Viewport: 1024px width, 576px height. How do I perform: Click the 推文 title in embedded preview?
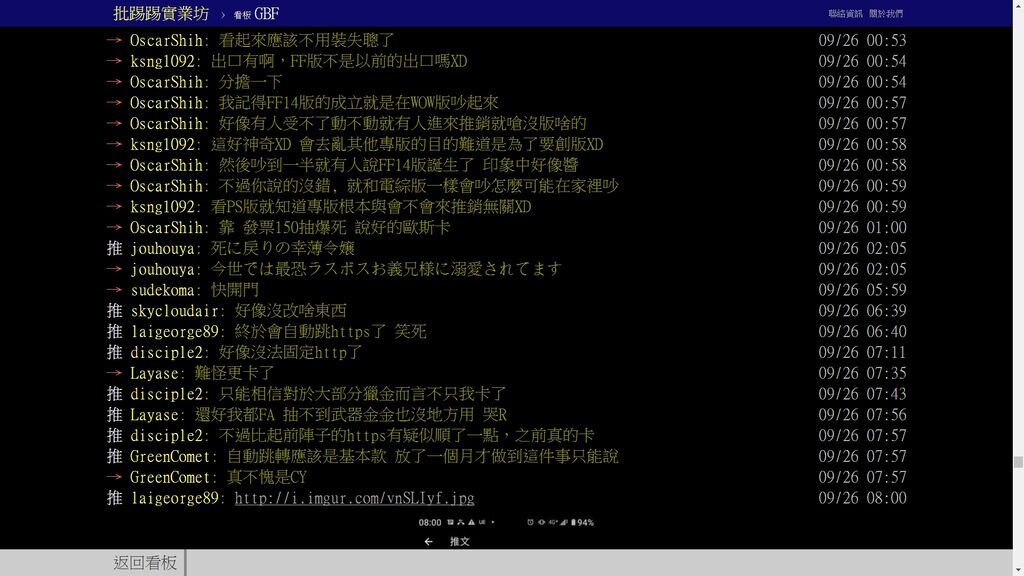coord(460,541)
